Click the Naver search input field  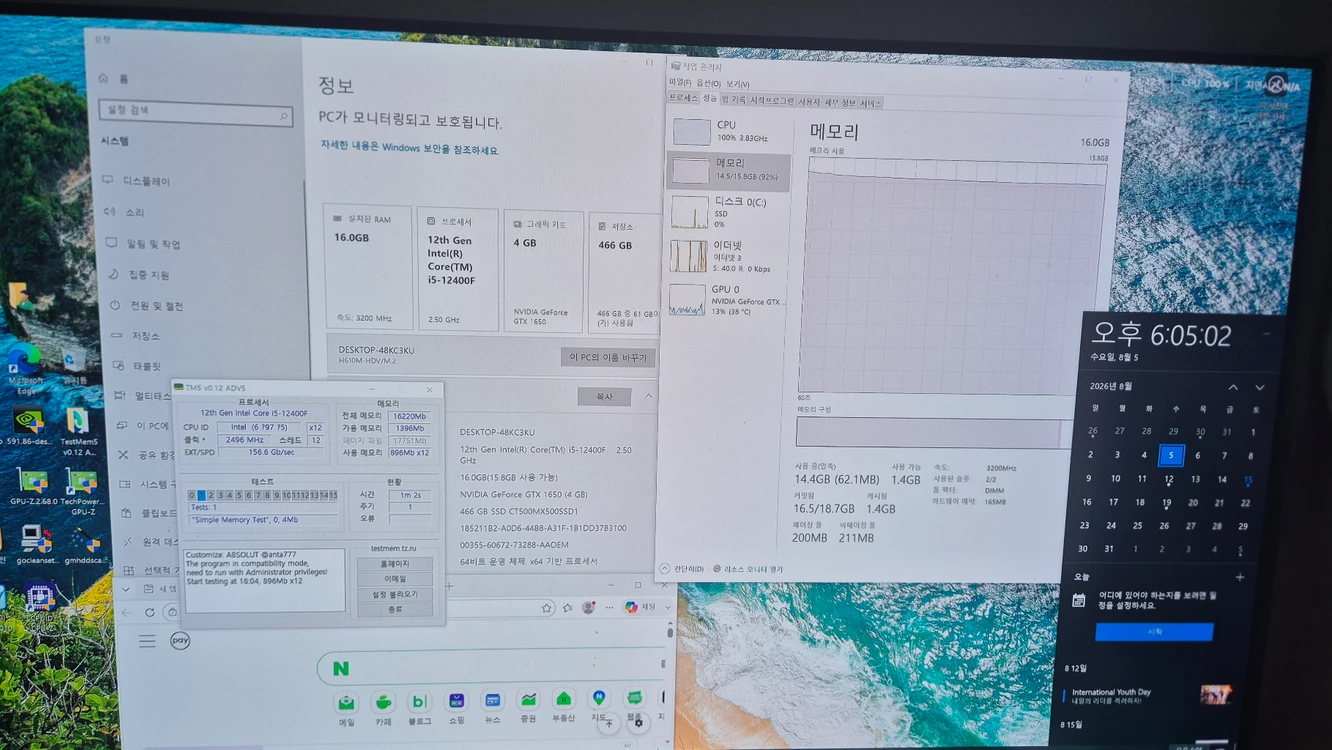490,667
